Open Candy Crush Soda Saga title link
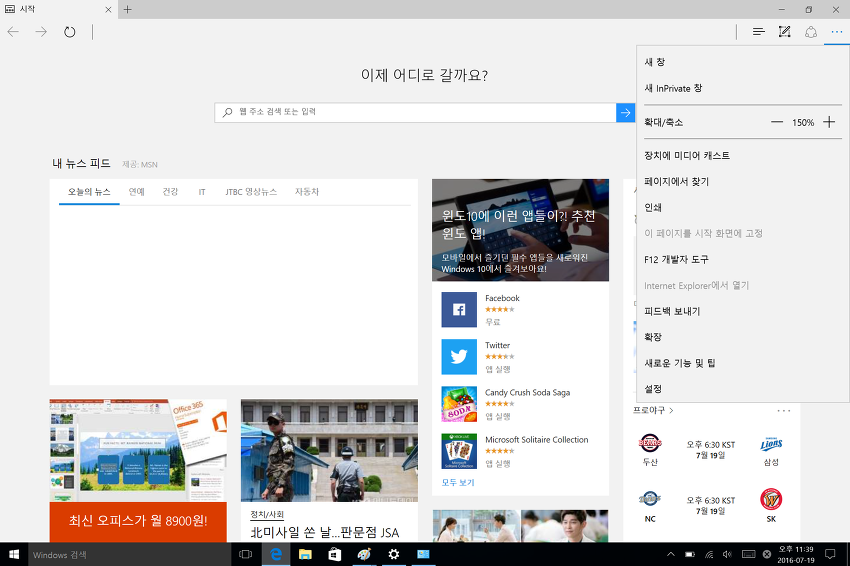 point(527,393)
